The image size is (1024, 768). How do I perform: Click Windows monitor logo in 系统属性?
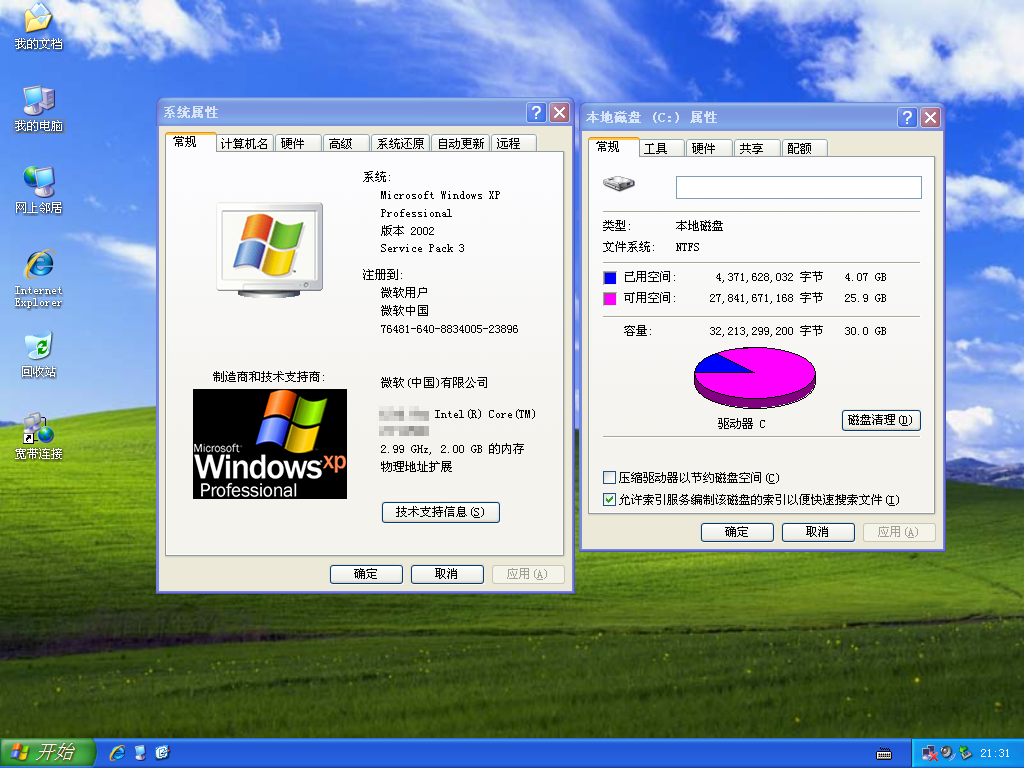(x=270, y=249)
